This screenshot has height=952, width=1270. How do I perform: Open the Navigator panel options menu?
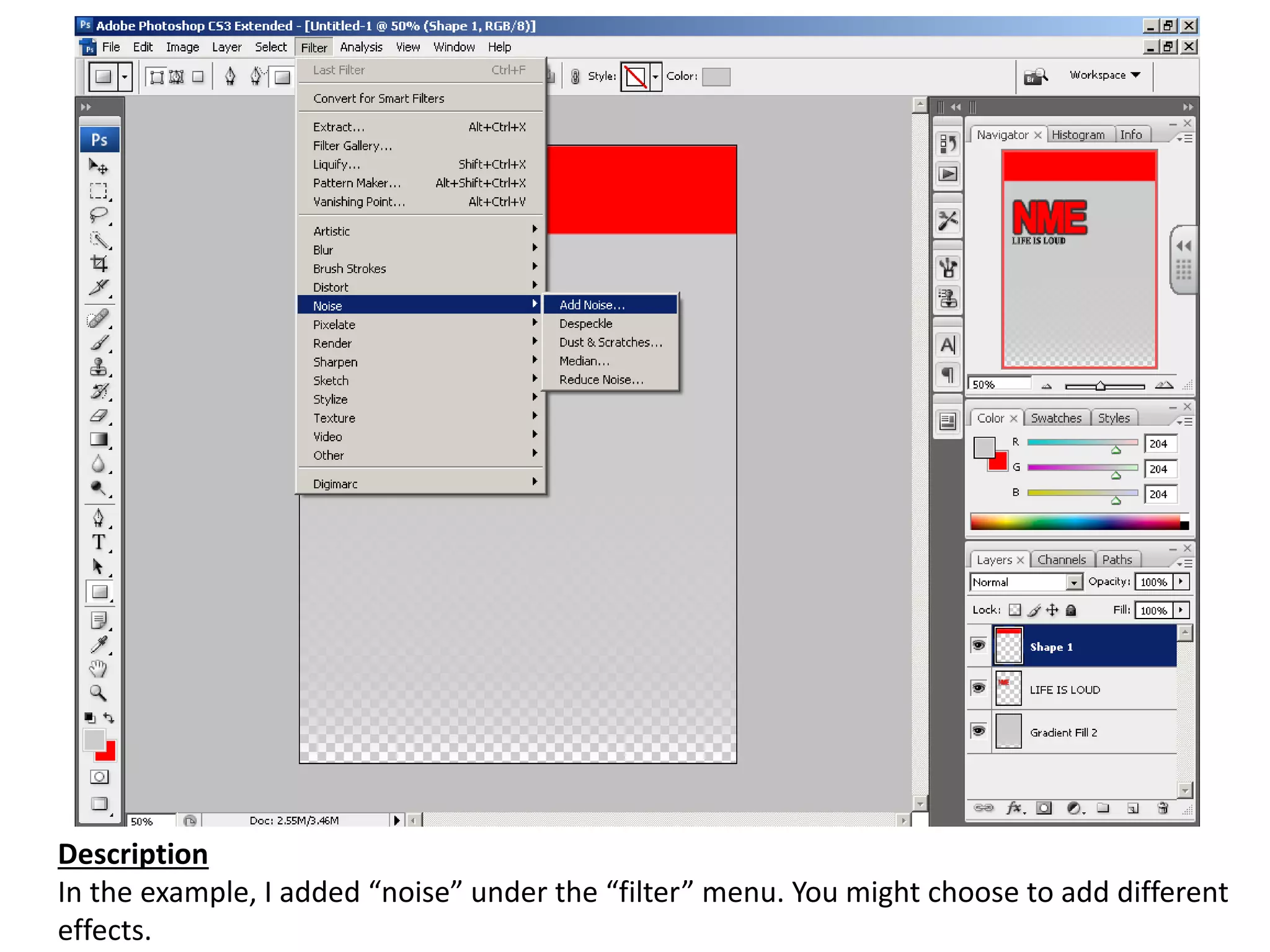coord(1184,139)
